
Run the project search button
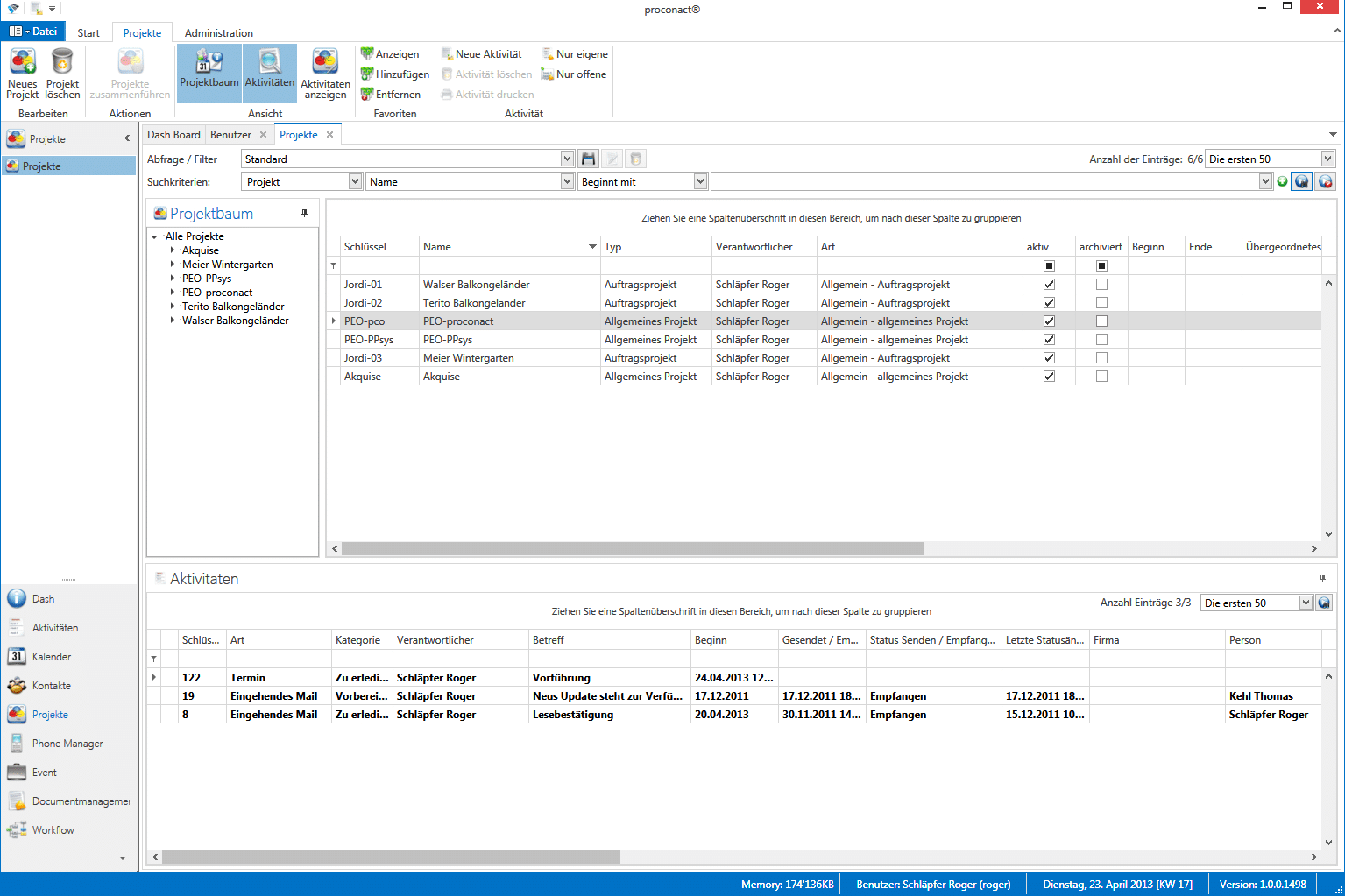coord(1302,181)
